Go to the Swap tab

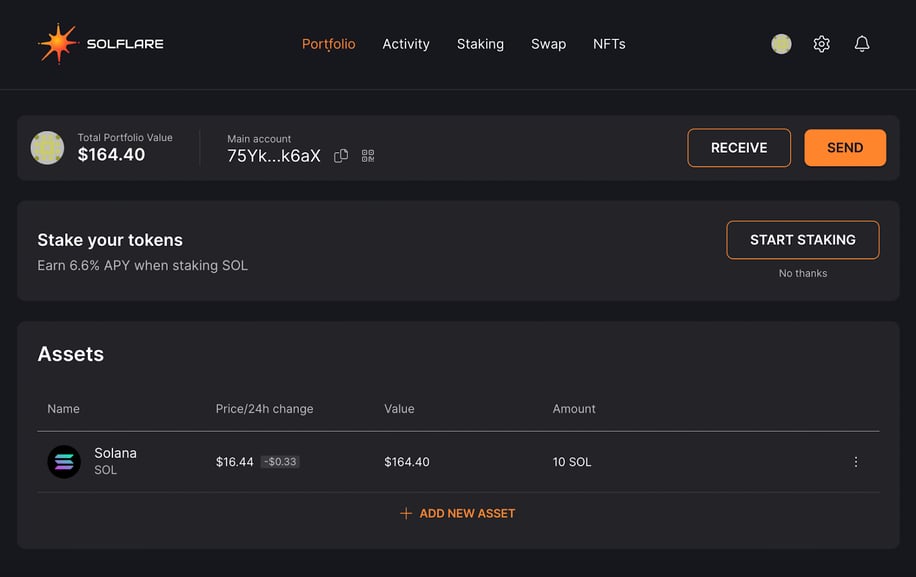coord(549,44)
